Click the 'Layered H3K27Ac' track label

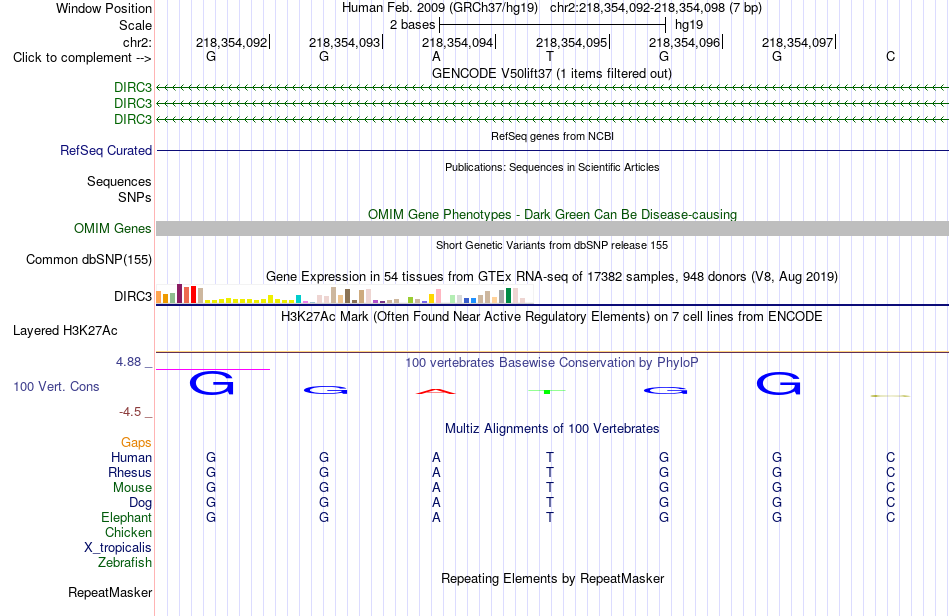click(65, 331)
